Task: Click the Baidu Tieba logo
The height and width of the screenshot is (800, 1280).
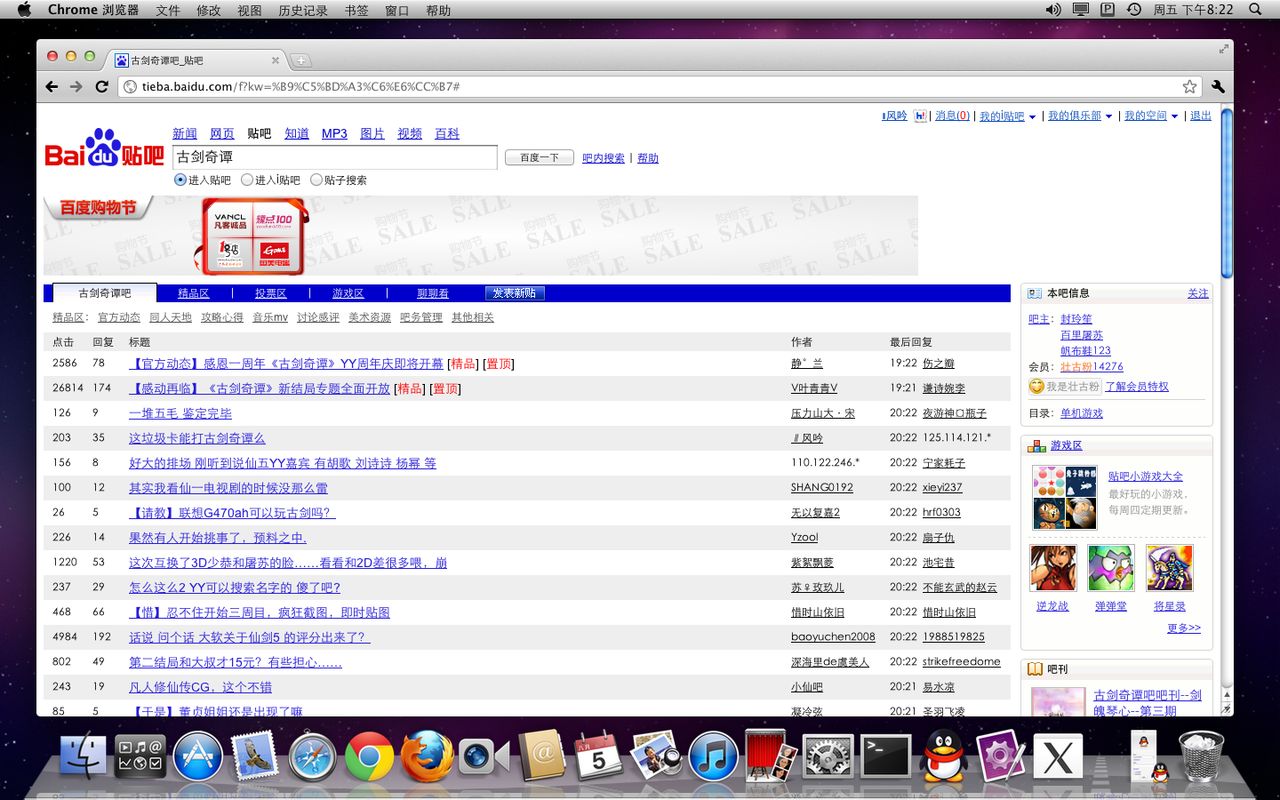Action: point(104,149)
